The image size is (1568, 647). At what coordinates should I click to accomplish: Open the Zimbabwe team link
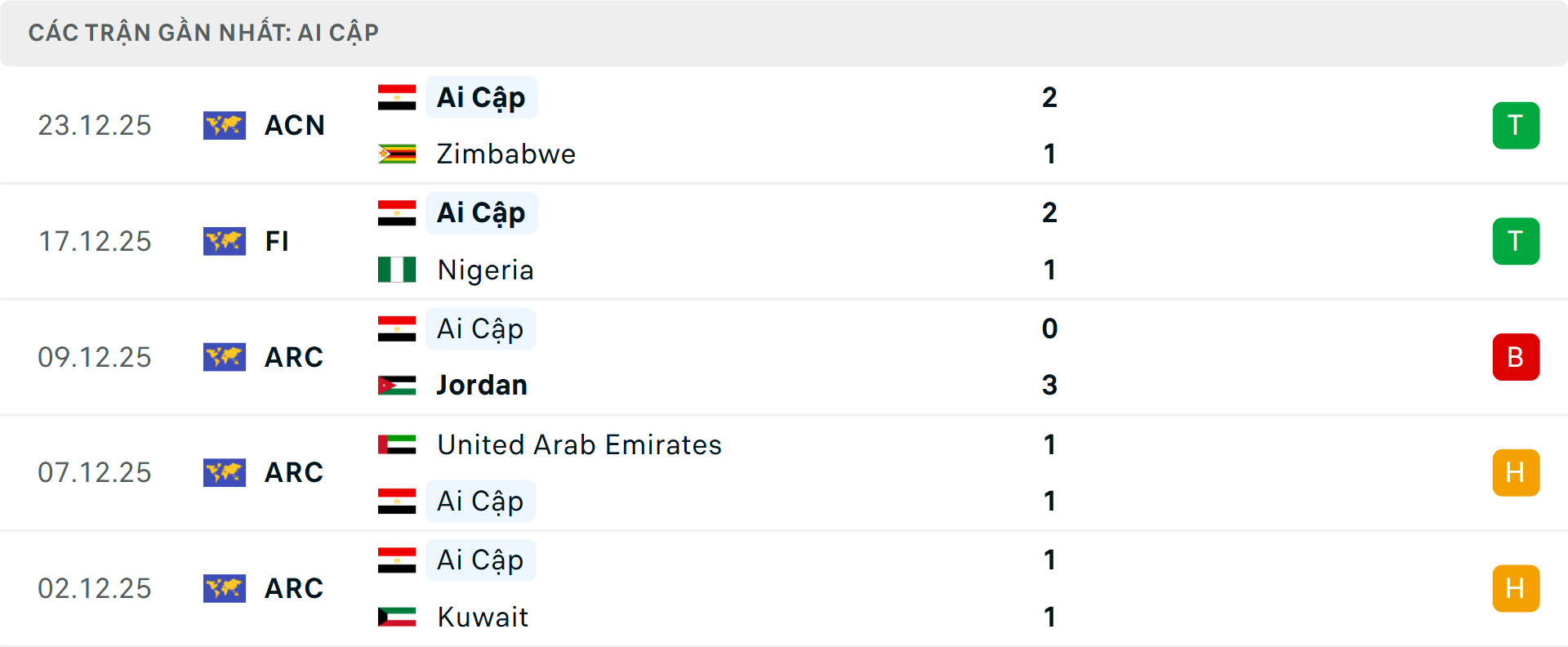tap(506, 154)
